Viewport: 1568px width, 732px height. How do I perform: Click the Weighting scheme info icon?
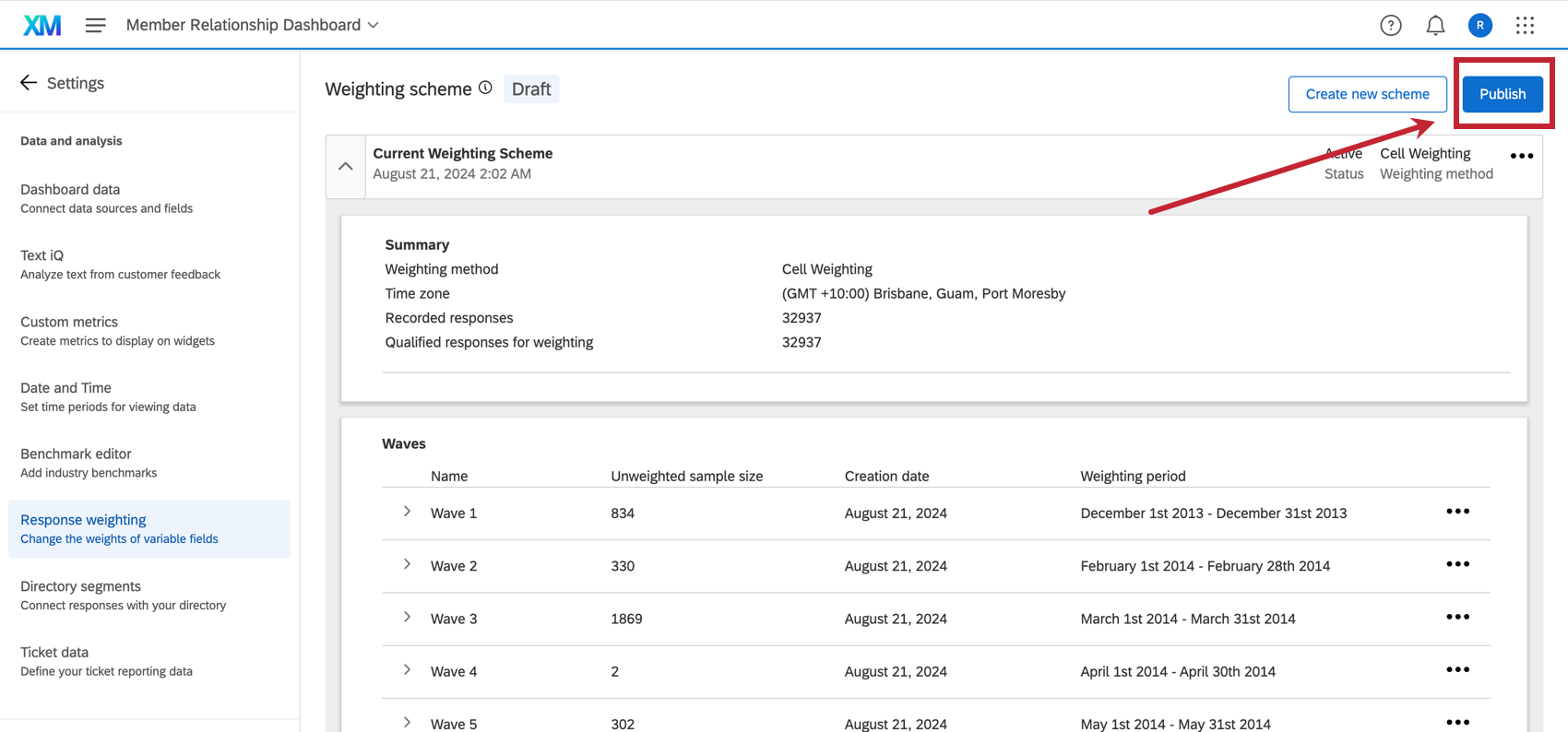click(485, 88)
